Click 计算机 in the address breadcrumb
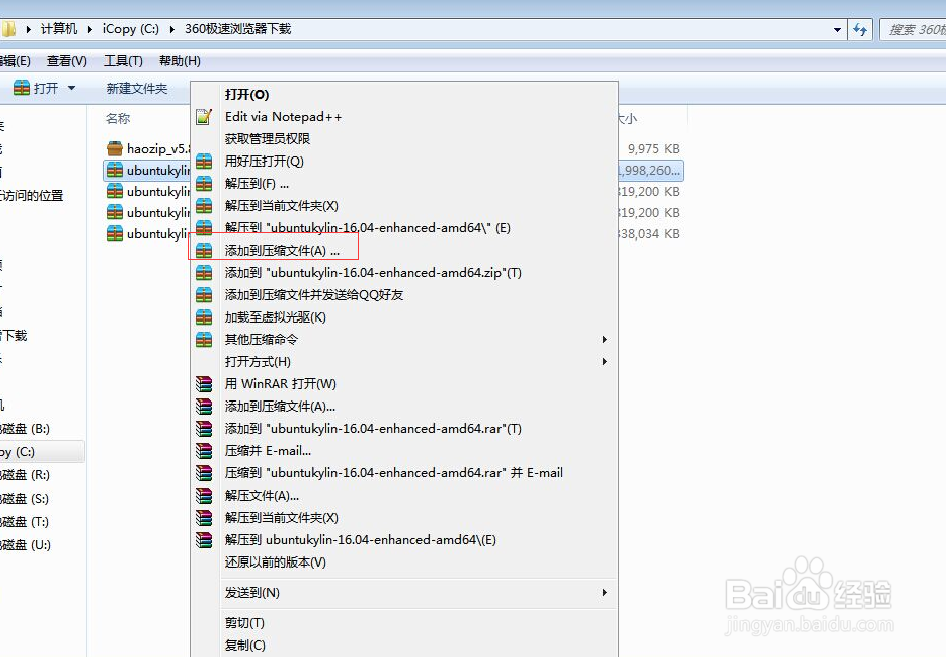 [x=59, y=29]
